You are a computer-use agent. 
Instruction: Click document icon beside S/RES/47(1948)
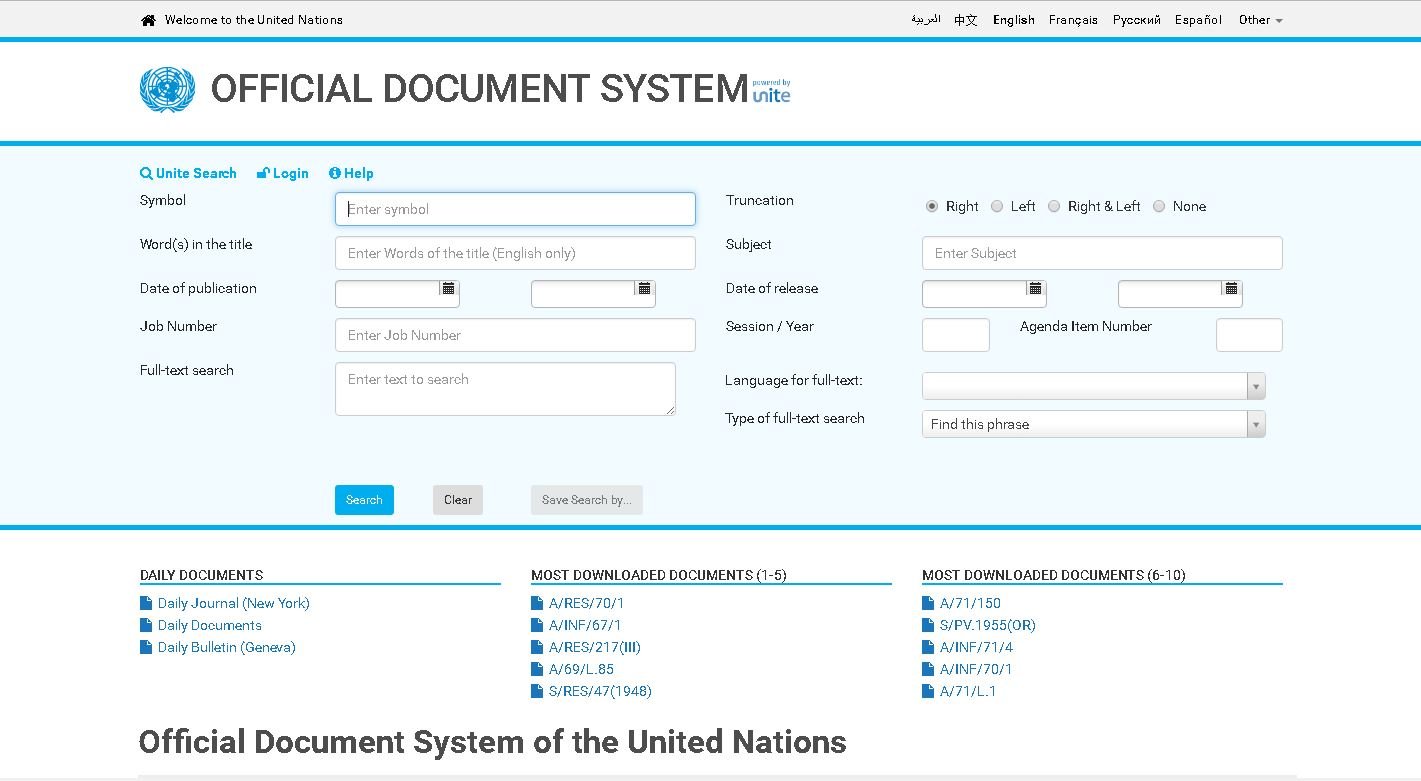point(537,691)
